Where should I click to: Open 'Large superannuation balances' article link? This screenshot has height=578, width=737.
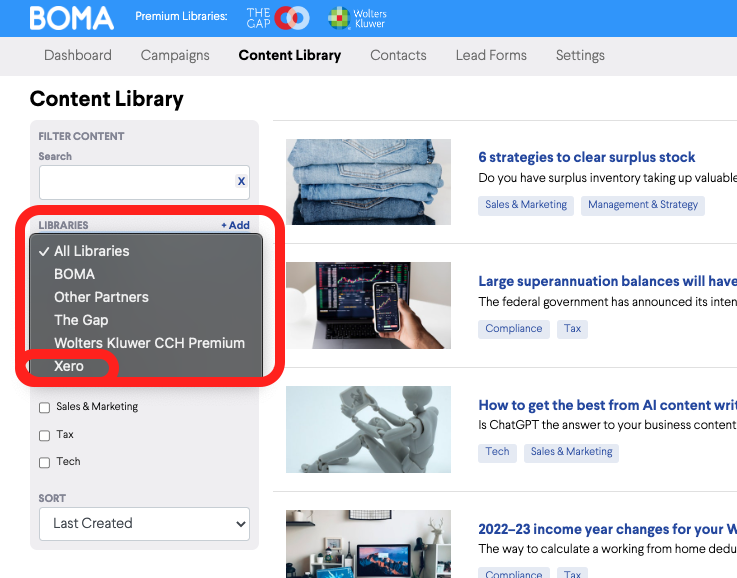(x=607, y=281)
